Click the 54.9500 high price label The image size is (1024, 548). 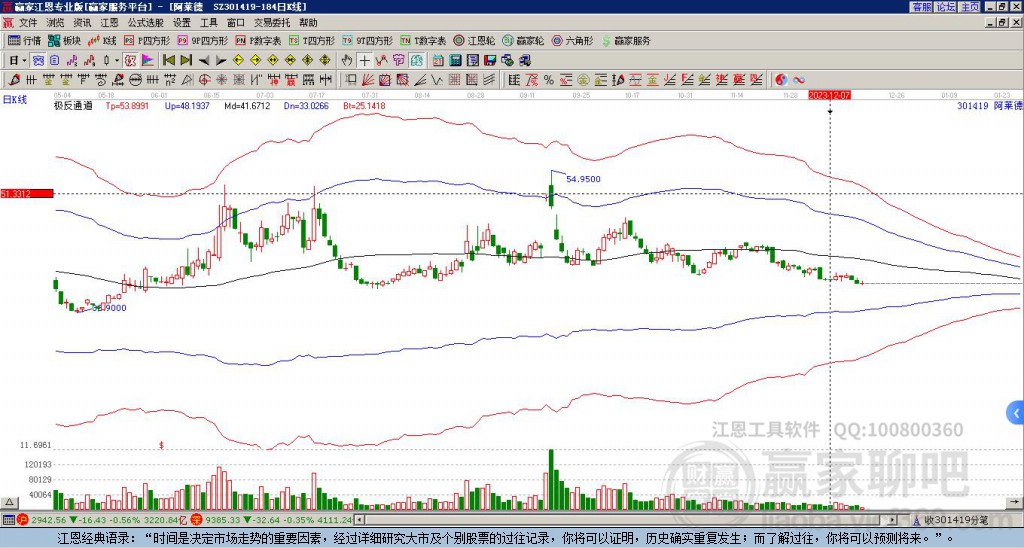[583, 179]
